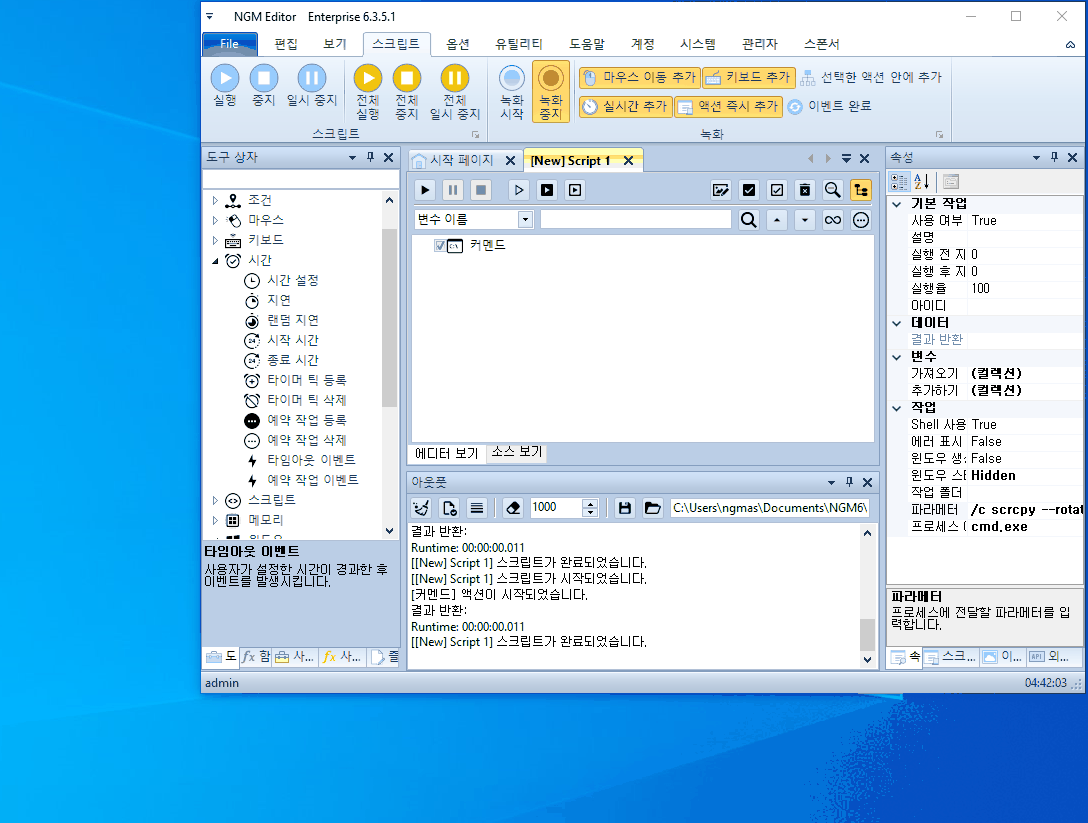The height and width of the screenshot is (823, 1088).
Task: Collapse the 변수 property group
Action: click(896, 357)
